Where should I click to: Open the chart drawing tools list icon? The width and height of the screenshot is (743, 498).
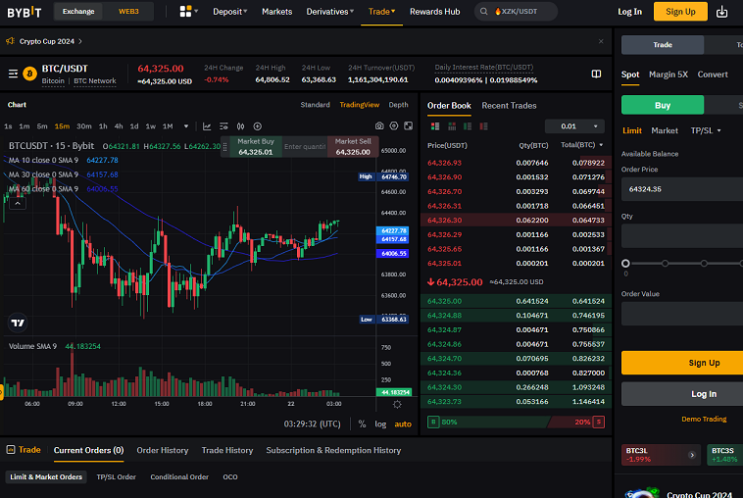tap(224, 127)
